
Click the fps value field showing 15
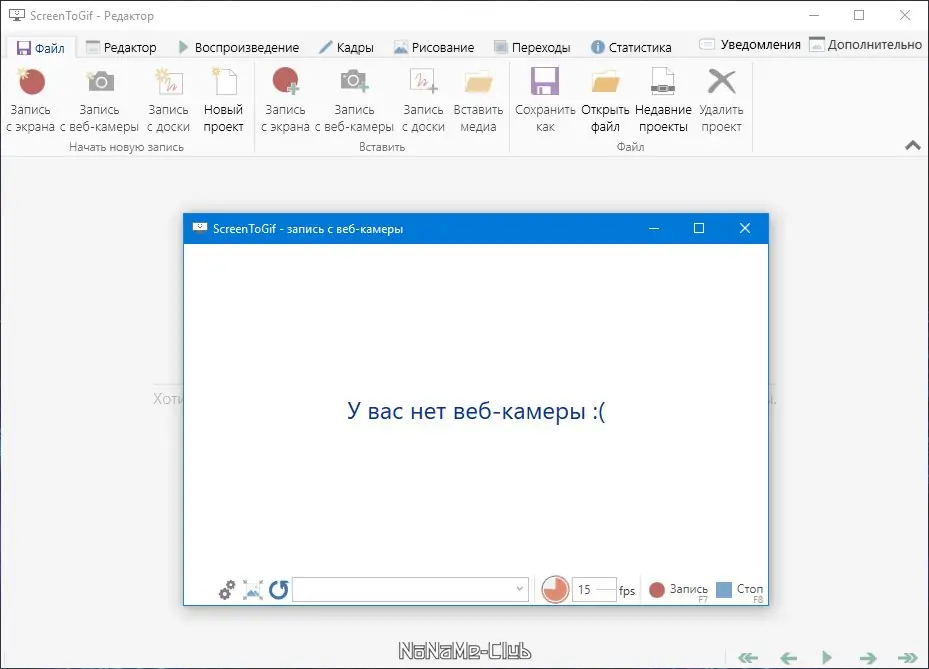pyautogui.click(x=594, y=590)
